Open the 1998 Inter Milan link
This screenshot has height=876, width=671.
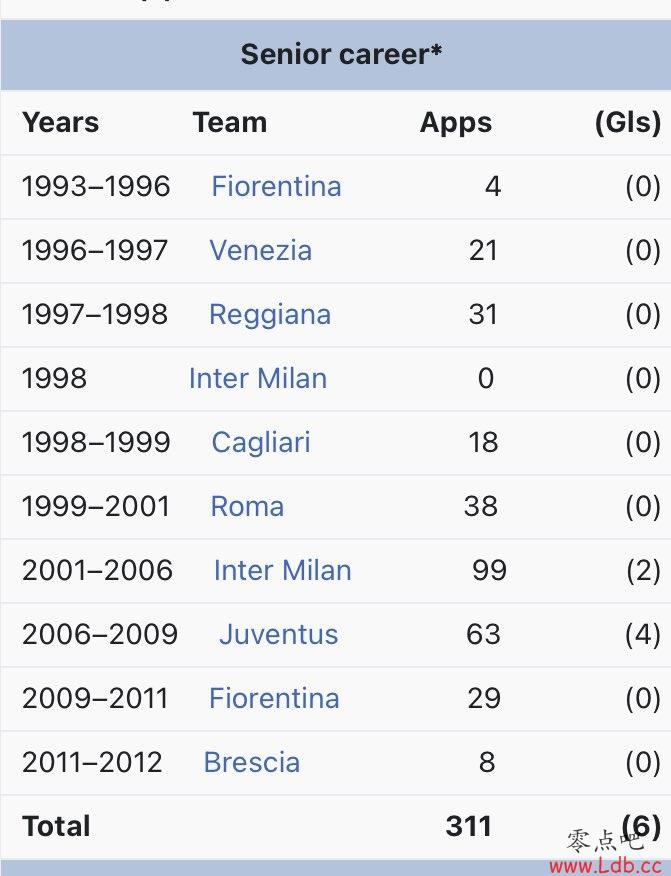258,378
